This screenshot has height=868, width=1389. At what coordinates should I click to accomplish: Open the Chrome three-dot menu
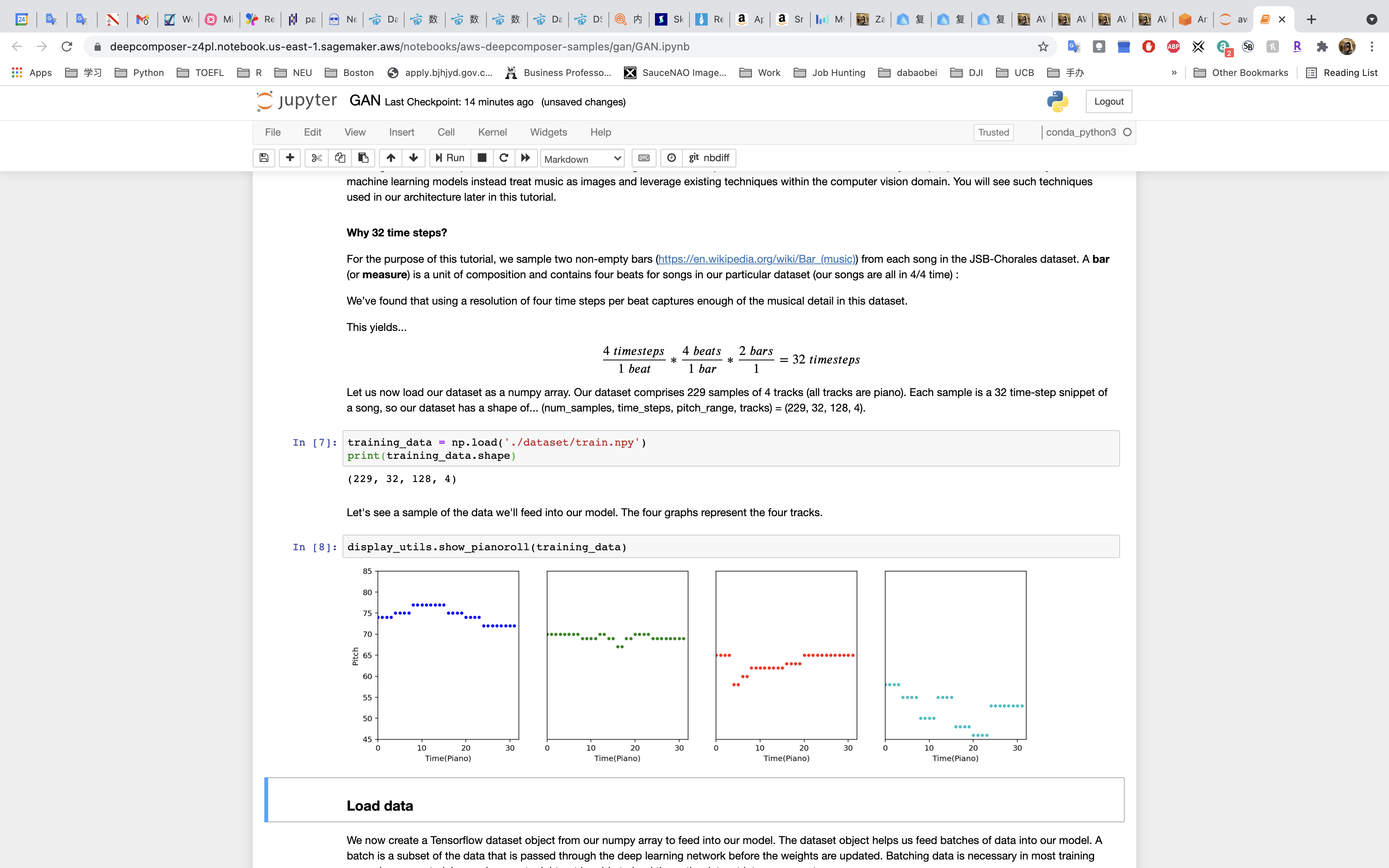[1372, 46]
